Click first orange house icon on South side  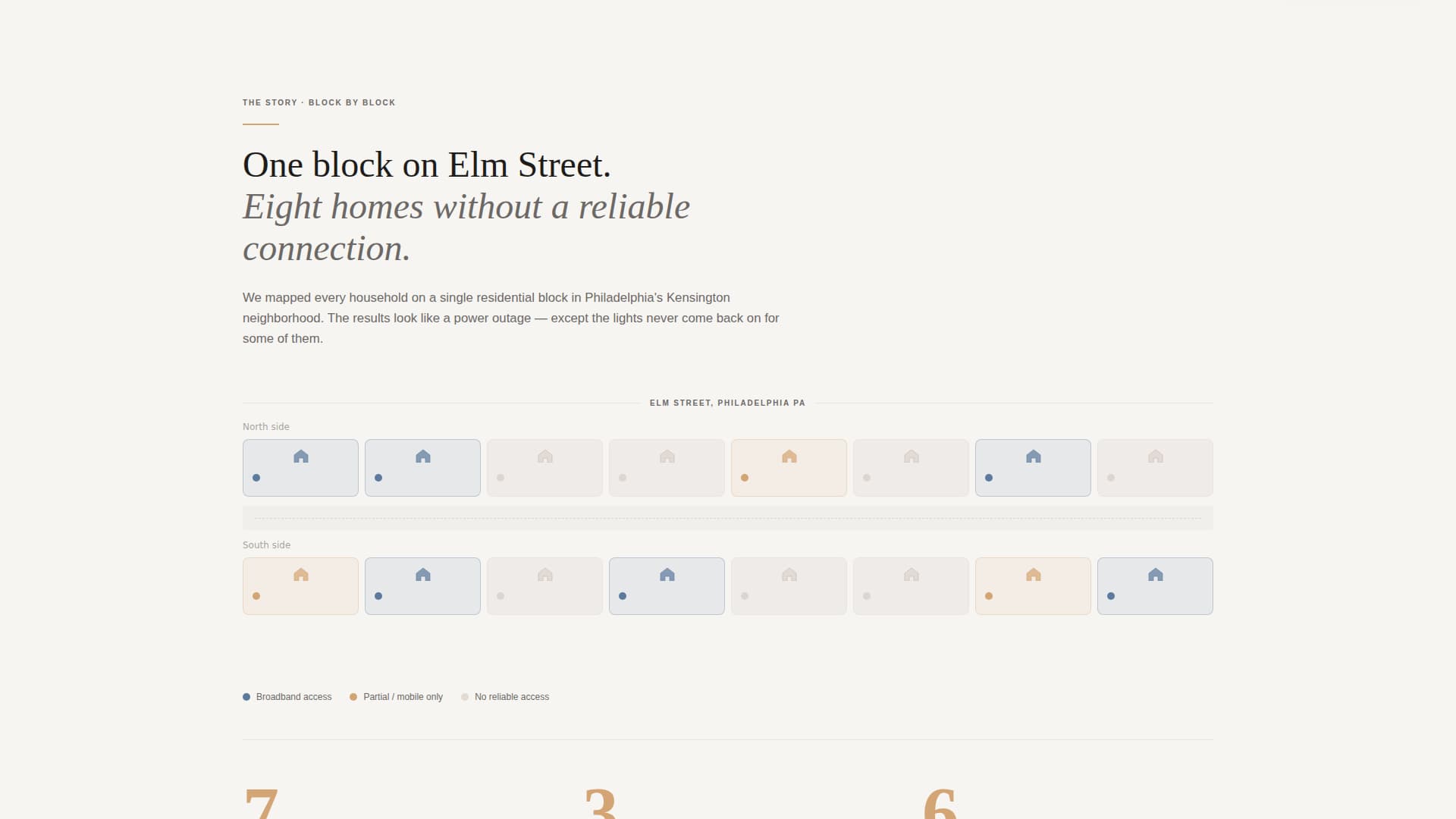click(x=301, y=575)
